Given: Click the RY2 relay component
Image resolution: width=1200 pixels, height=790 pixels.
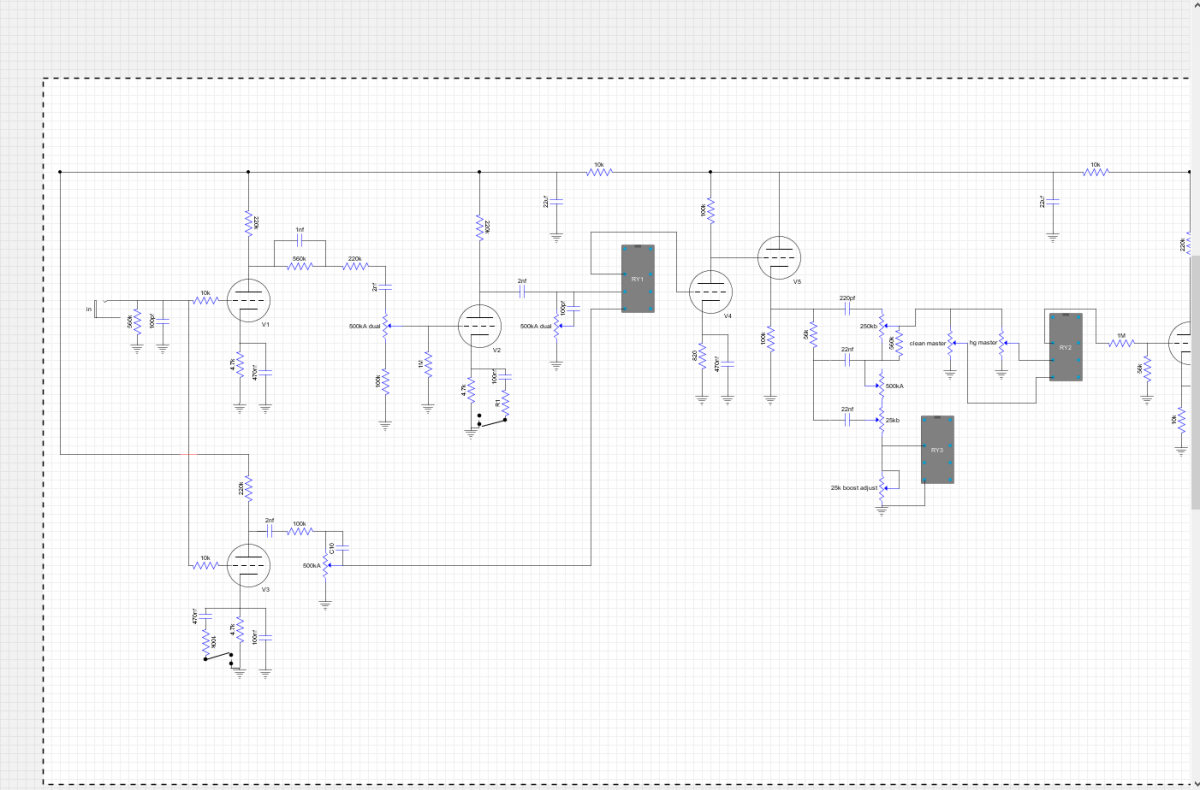Looking at the screenshot, I should coord(1065,347).
